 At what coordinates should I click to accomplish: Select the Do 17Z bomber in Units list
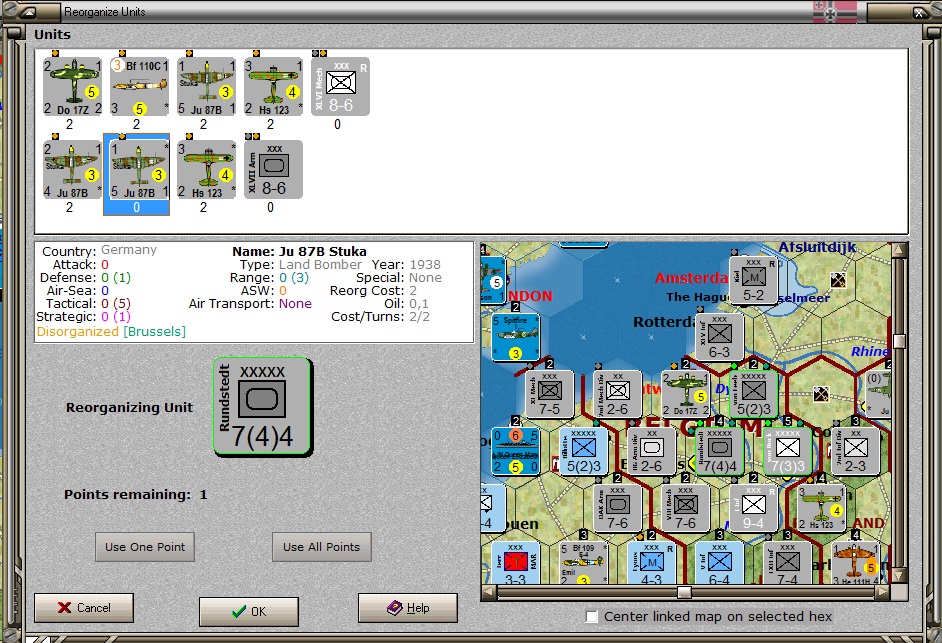(73, 87)
